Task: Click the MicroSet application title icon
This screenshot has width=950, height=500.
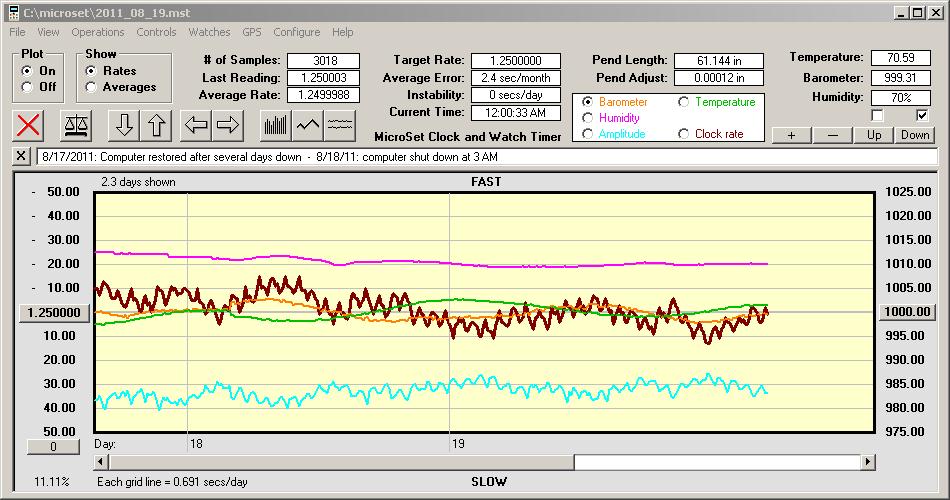Action: (x=13, y=12)
